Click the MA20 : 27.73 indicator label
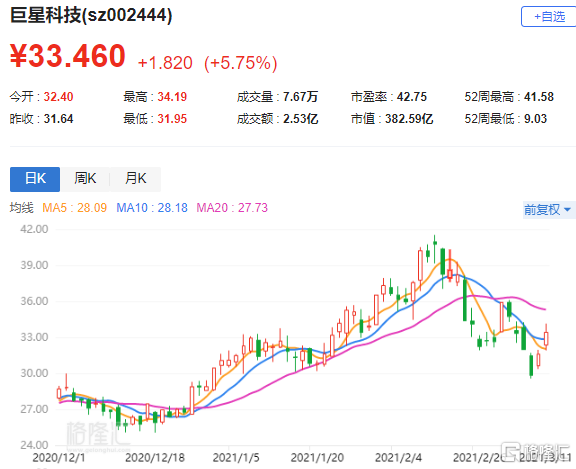 [x=232, y=208]
